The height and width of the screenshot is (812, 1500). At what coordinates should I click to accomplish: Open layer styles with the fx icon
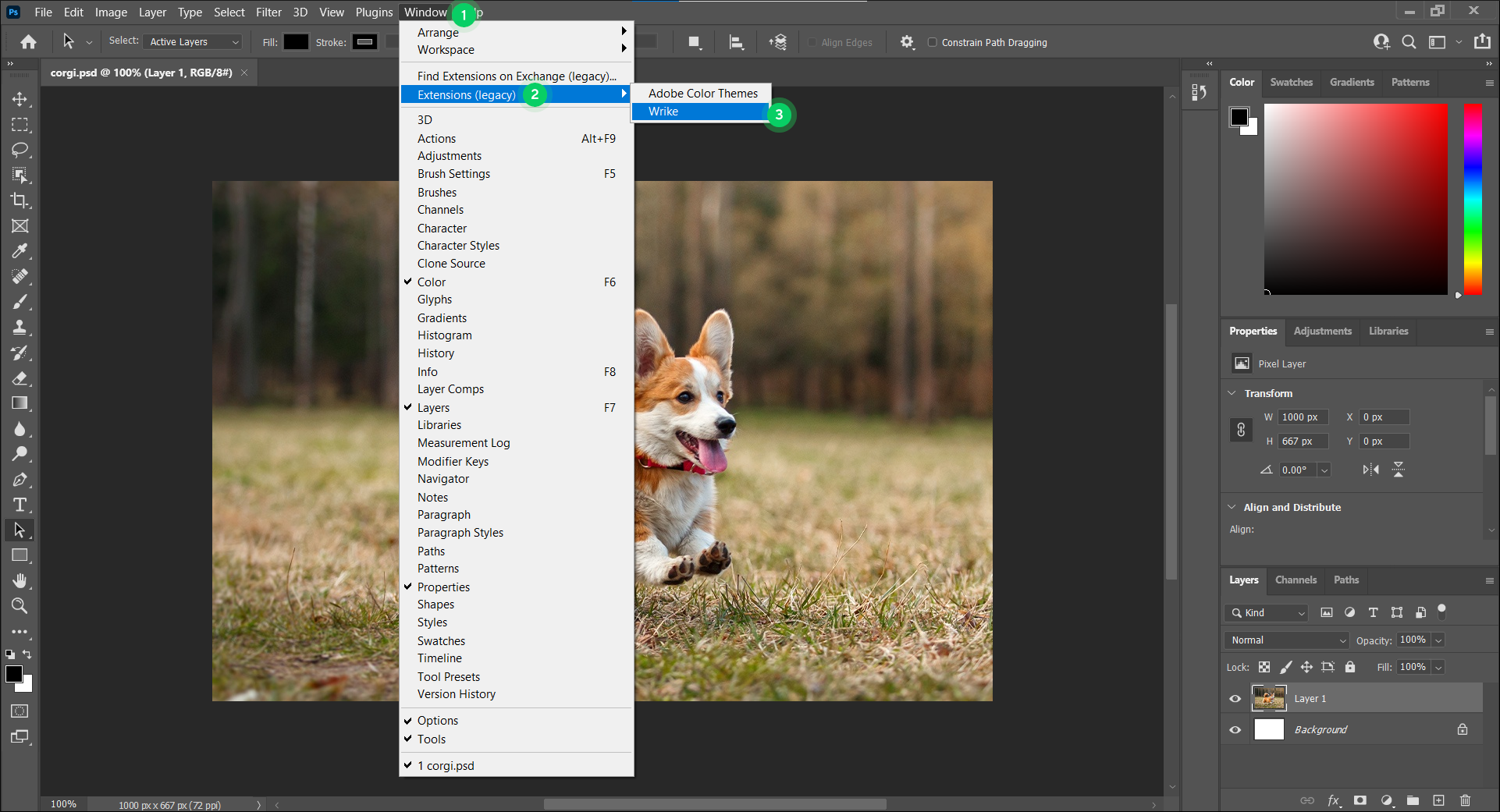coord(1335,800)
